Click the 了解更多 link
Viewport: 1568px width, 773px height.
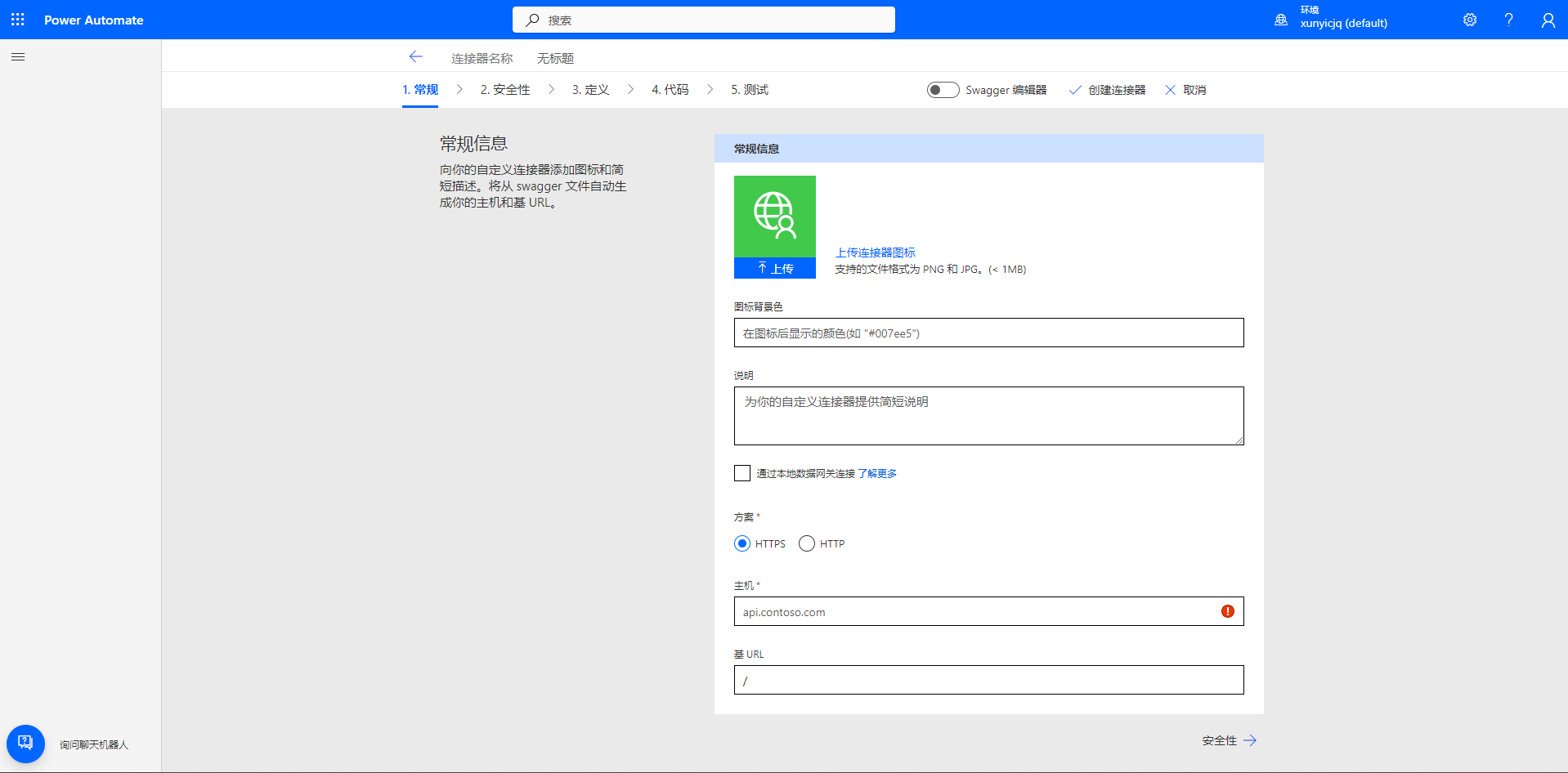[x=877, y=474]
